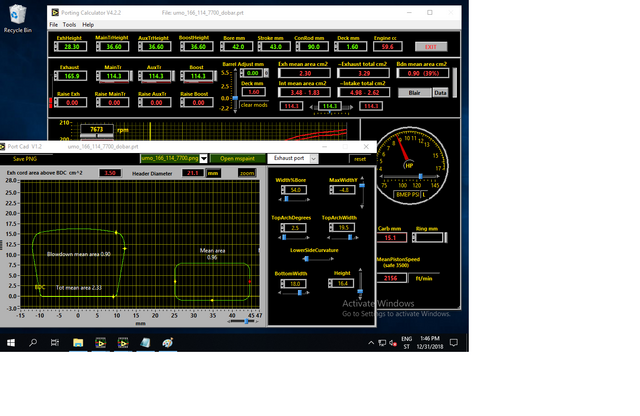The image size is (640, 416).
Task: Open the png file name dropdown arrow
Action: point(204,158)
